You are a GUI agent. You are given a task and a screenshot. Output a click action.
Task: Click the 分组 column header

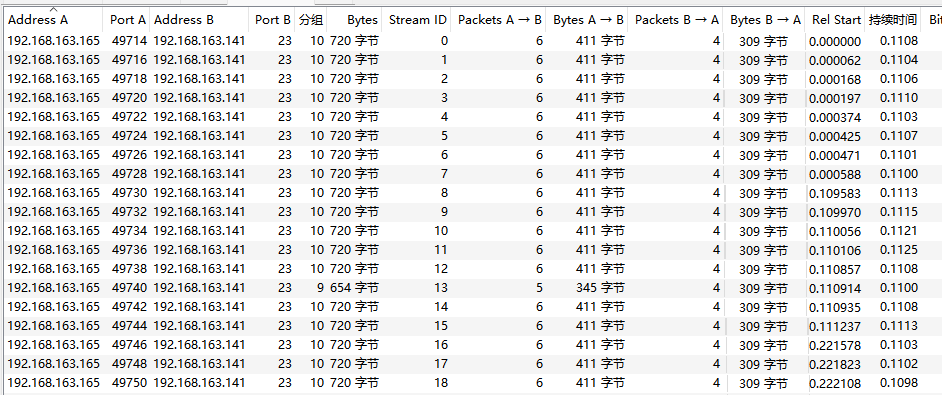(311, 19)
